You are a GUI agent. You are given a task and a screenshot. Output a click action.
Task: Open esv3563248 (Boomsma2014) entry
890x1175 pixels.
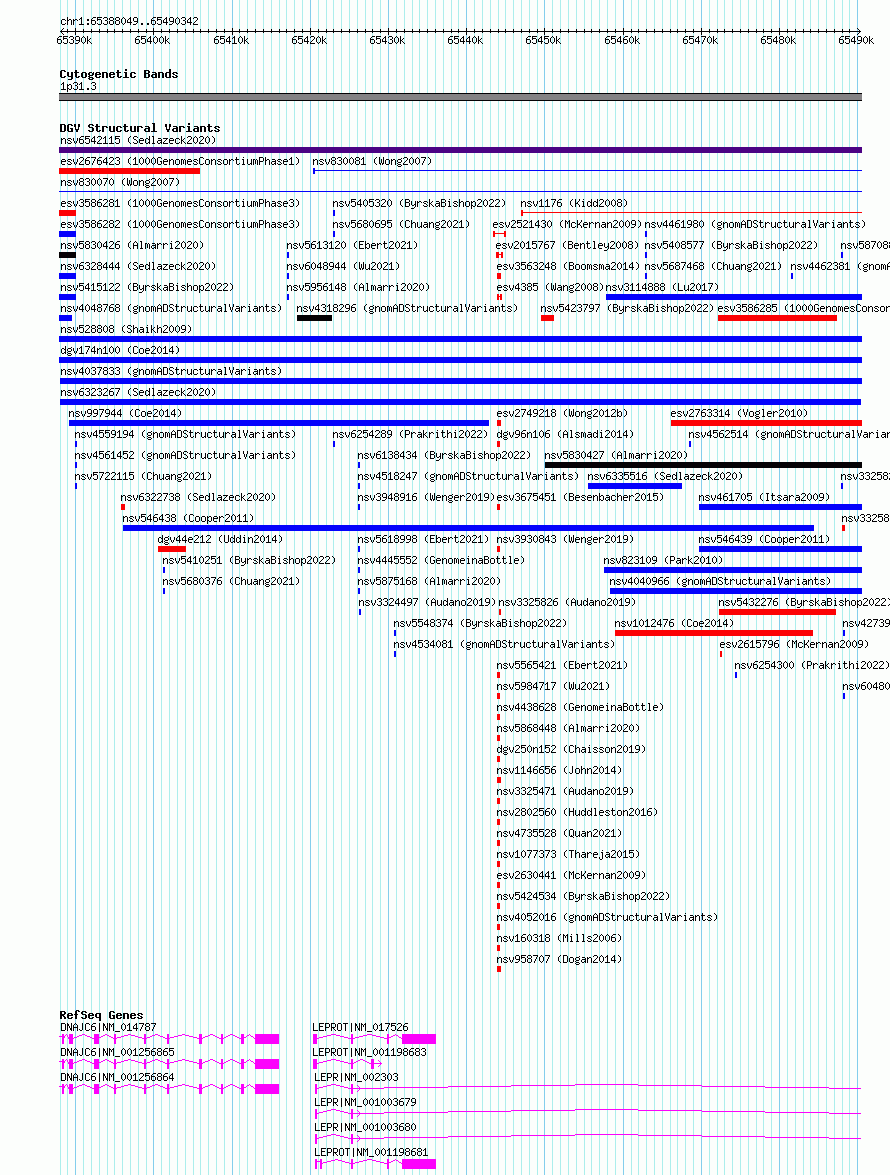568,266
